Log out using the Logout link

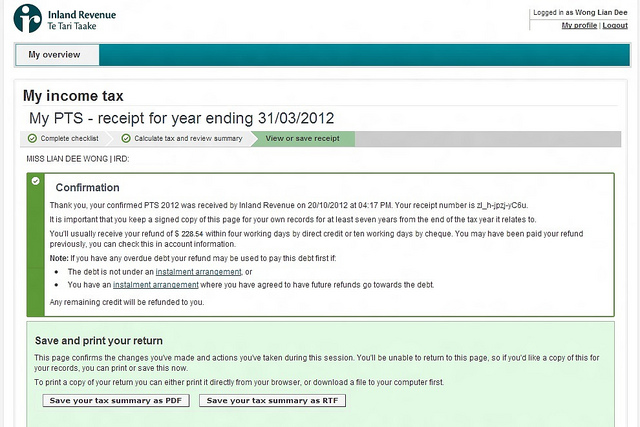click(x=614, y=25)
